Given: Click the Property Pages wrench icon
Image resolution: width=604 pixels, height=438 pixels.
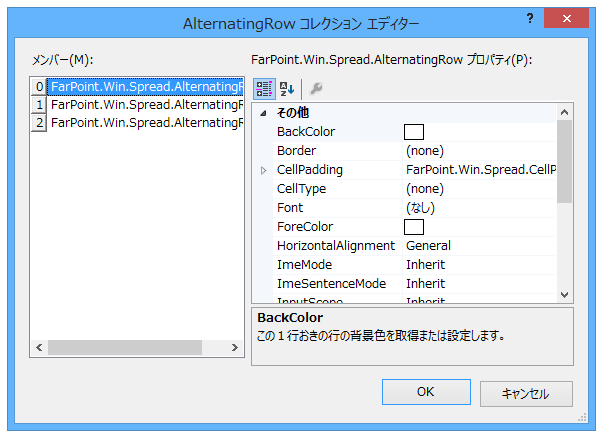Looking at the screenshot, I should click(316, 88).
